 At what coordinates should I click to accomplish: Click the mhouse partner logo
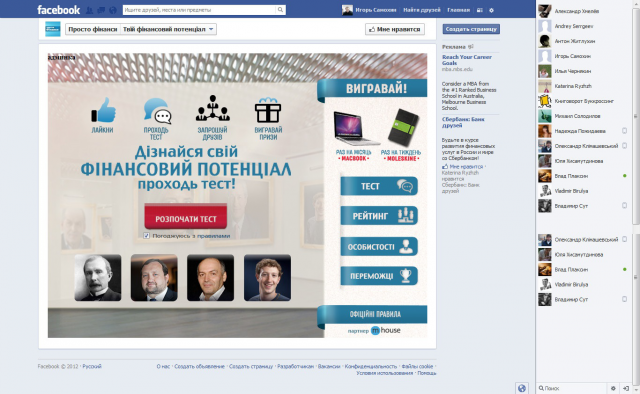(x=385, y=330)
